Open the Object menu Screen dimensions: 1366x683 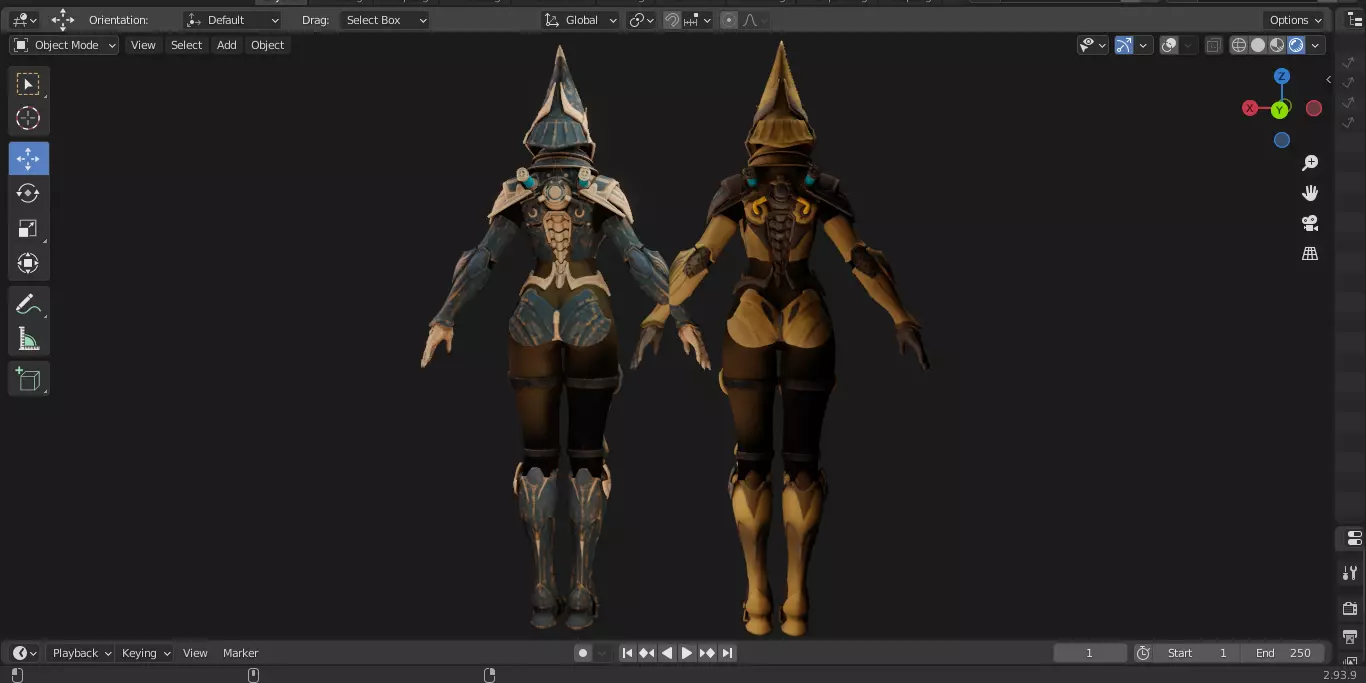click(267, 45)
